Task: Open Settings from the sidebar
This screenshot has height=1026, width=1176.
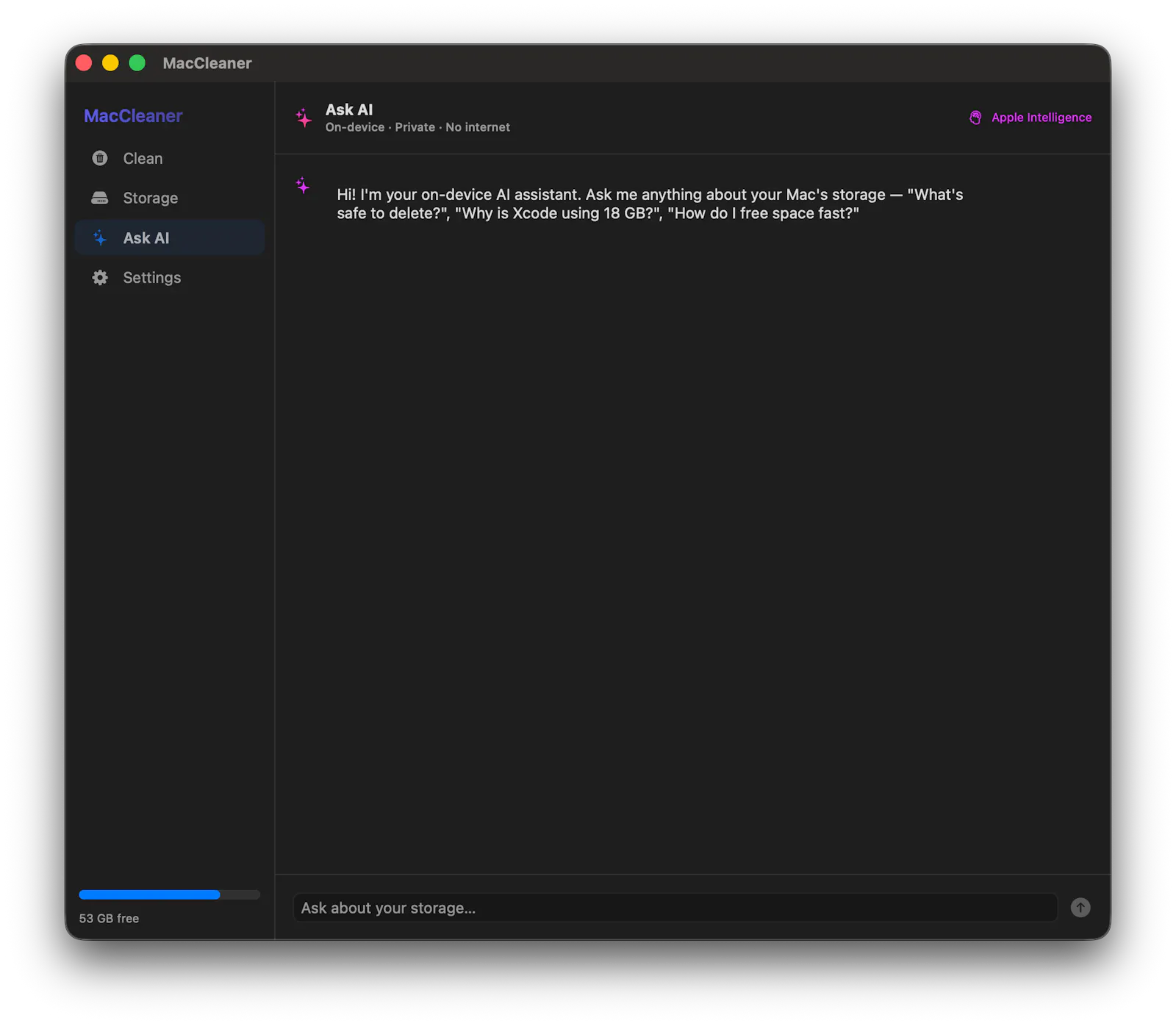Action: (x=169, y=277)
